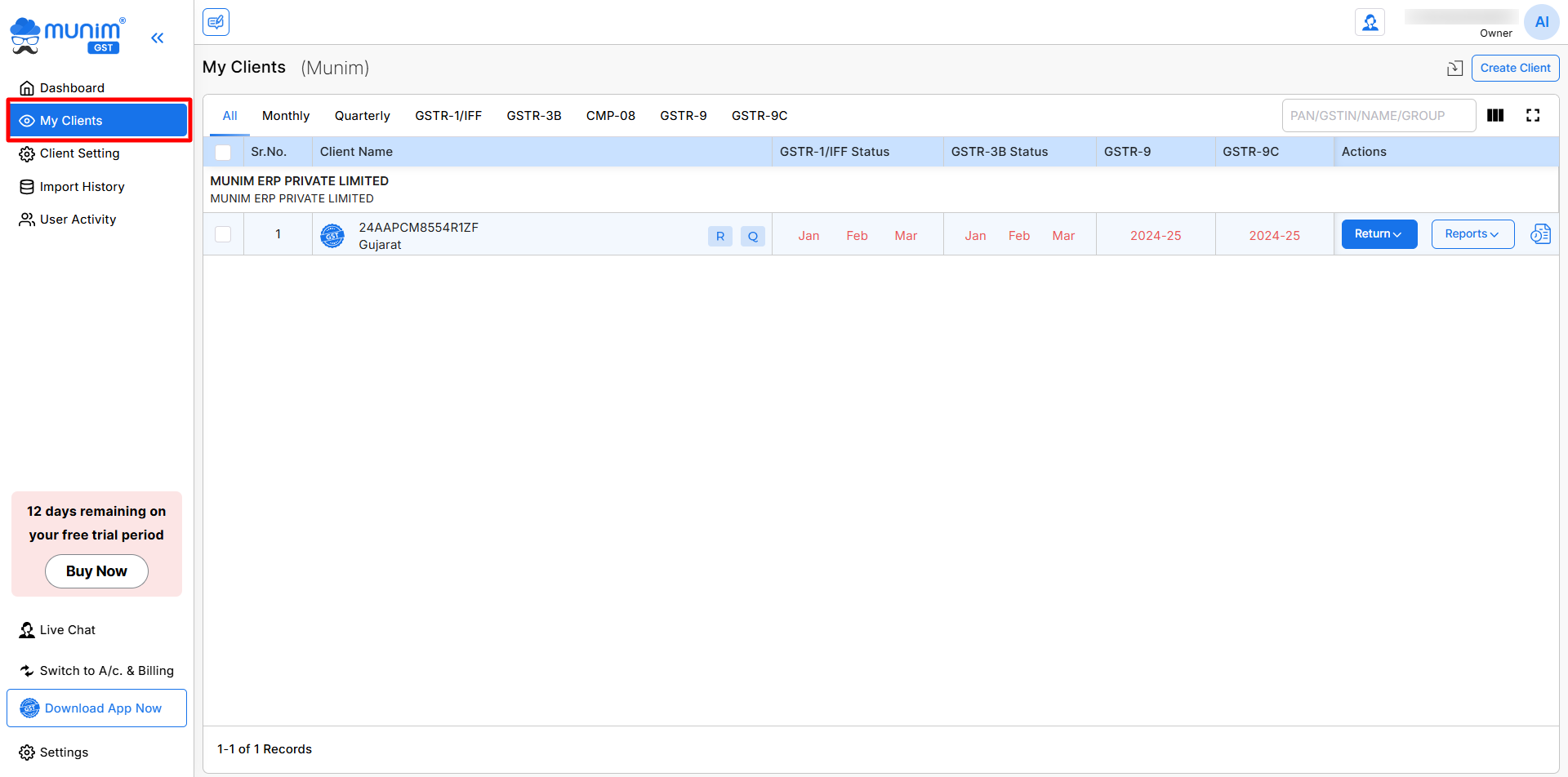Open the notes icon in top bar
This screenshot has width=1568, height=777.
pos(216,22)
